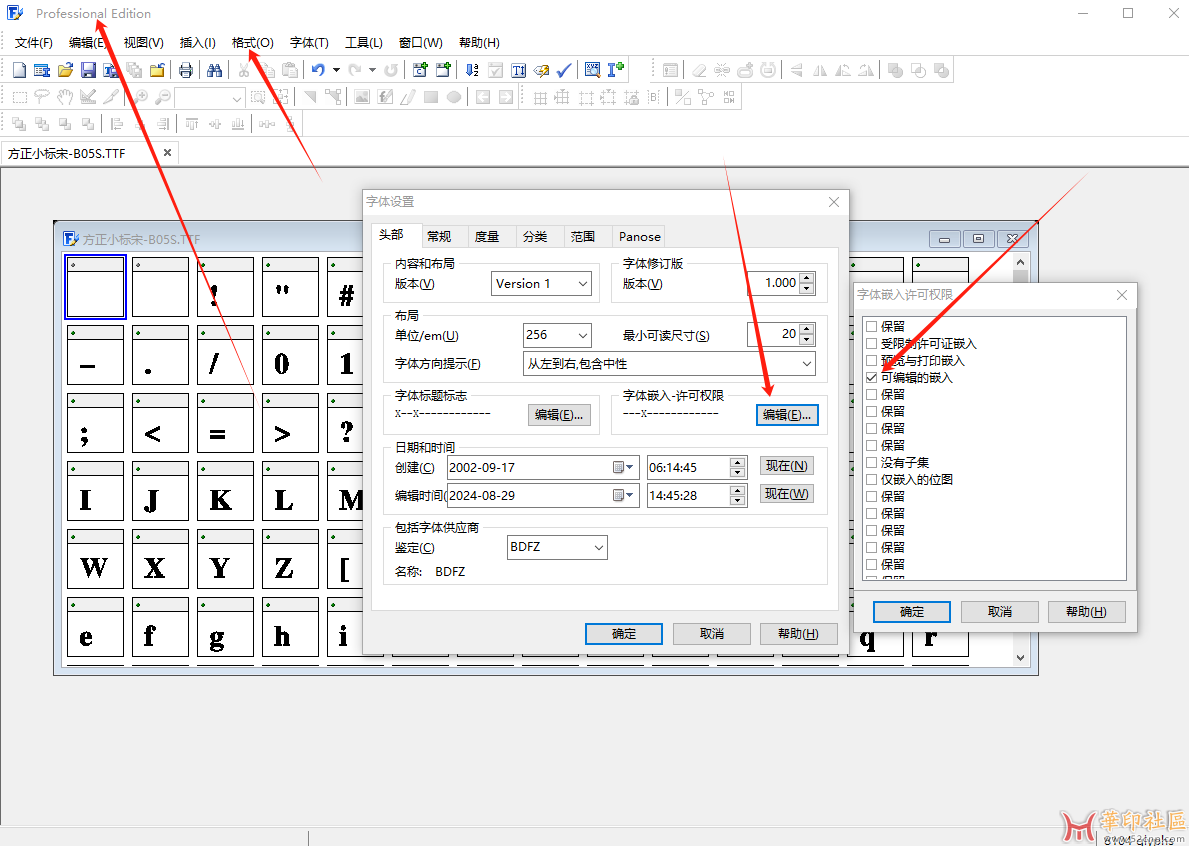
Task: Click the XYZ preview magnifier icon
Action: click(593, 70)
